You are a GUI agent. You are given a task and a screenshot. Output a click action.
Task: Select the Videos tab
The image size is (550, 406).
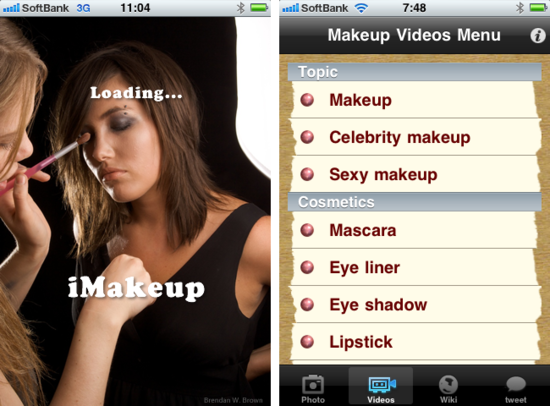pos(381,386)
